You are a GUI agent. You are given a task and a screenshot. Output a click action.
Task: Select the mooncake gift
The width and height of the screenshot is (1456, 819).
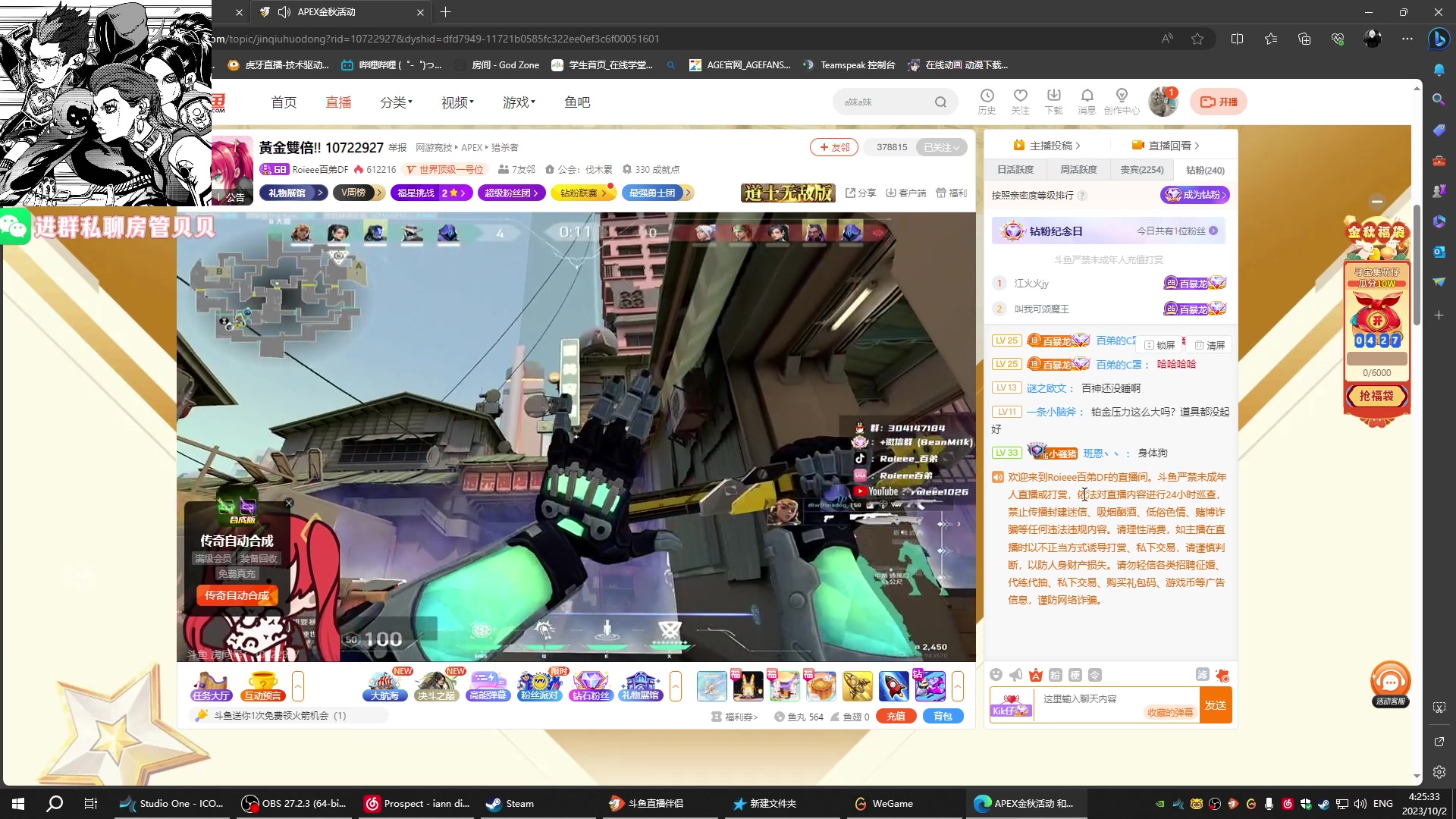pyautogui.click(x=821, y=686)
